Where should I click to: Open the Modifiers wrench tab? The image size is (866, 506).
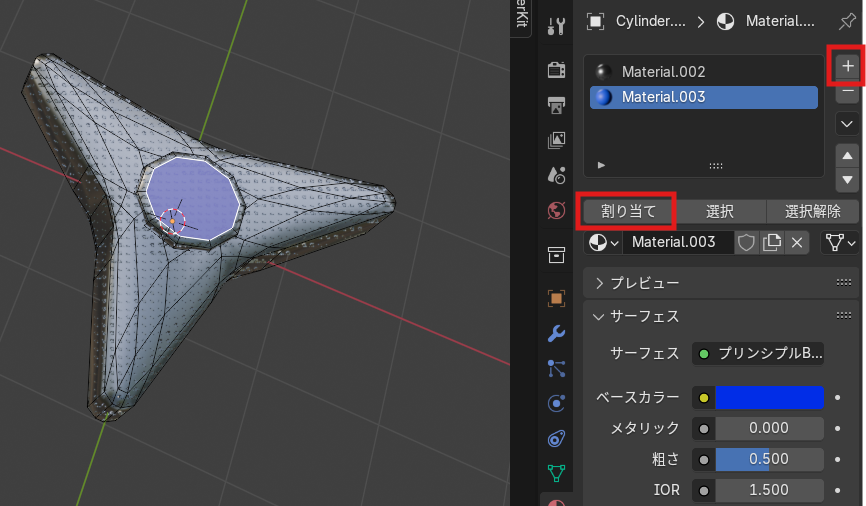(556, 334)
